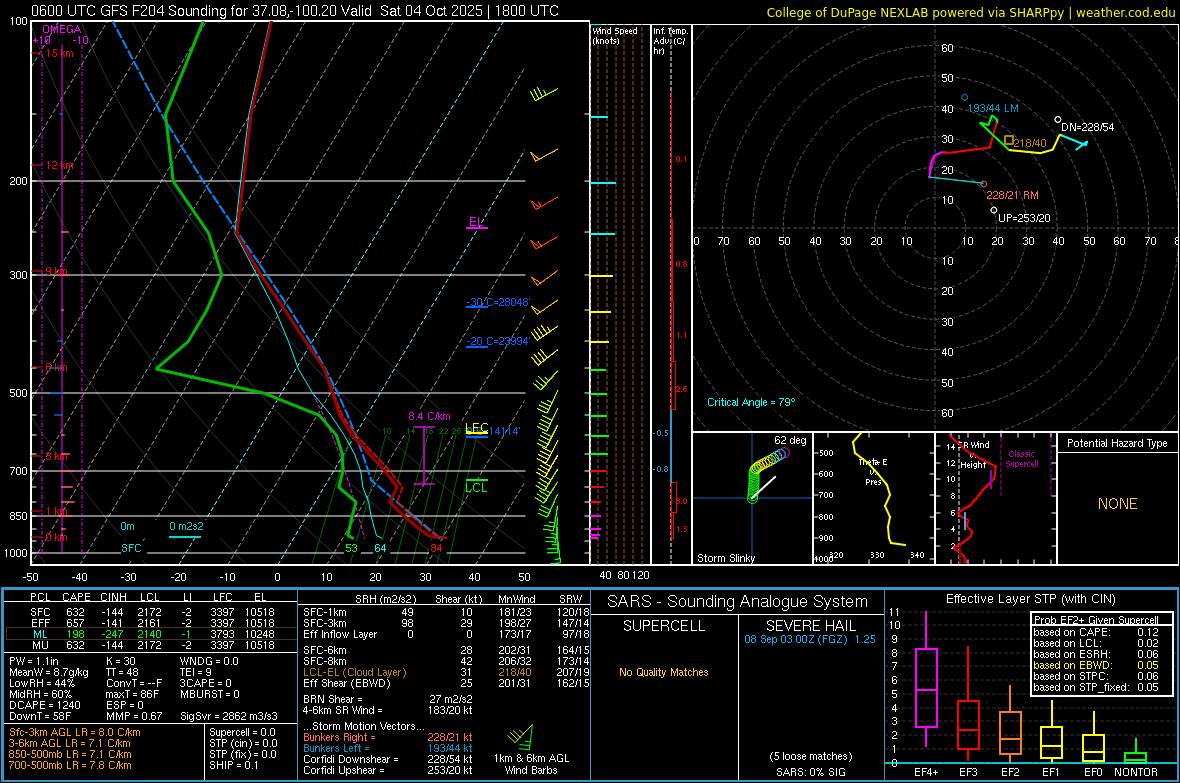Image resolution: width=1180 pixels, height=783 pixels.
Task: Click the 08 Sep 03 00Z (FGZ) hail match
Action: click(810, 639)
